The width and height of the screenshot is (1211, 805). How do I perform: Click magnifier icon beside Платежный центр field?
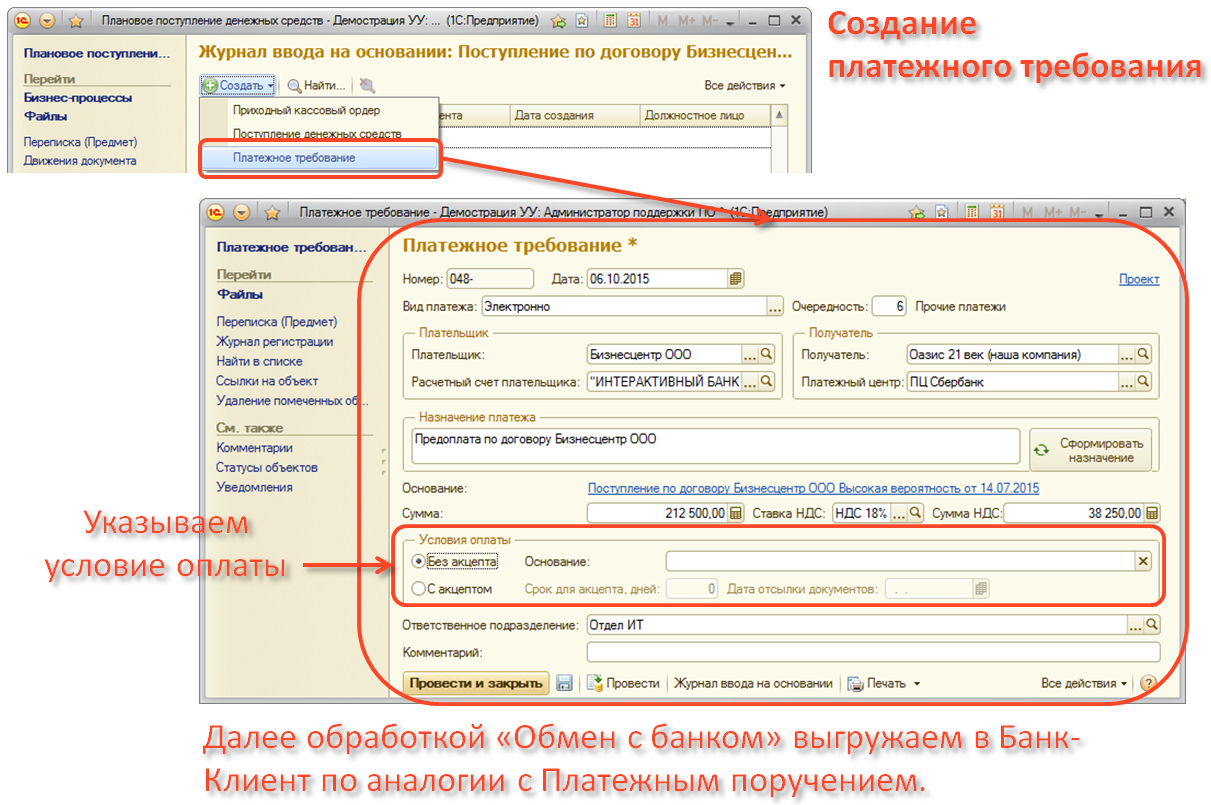[1144, 381]
